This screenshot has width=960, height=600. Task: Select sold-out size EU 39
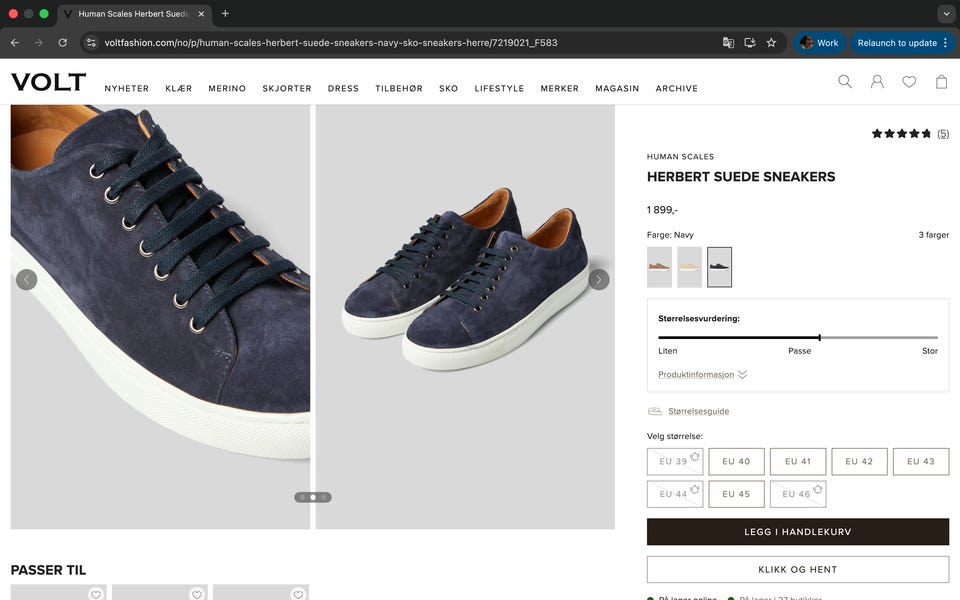click(675, 462)
